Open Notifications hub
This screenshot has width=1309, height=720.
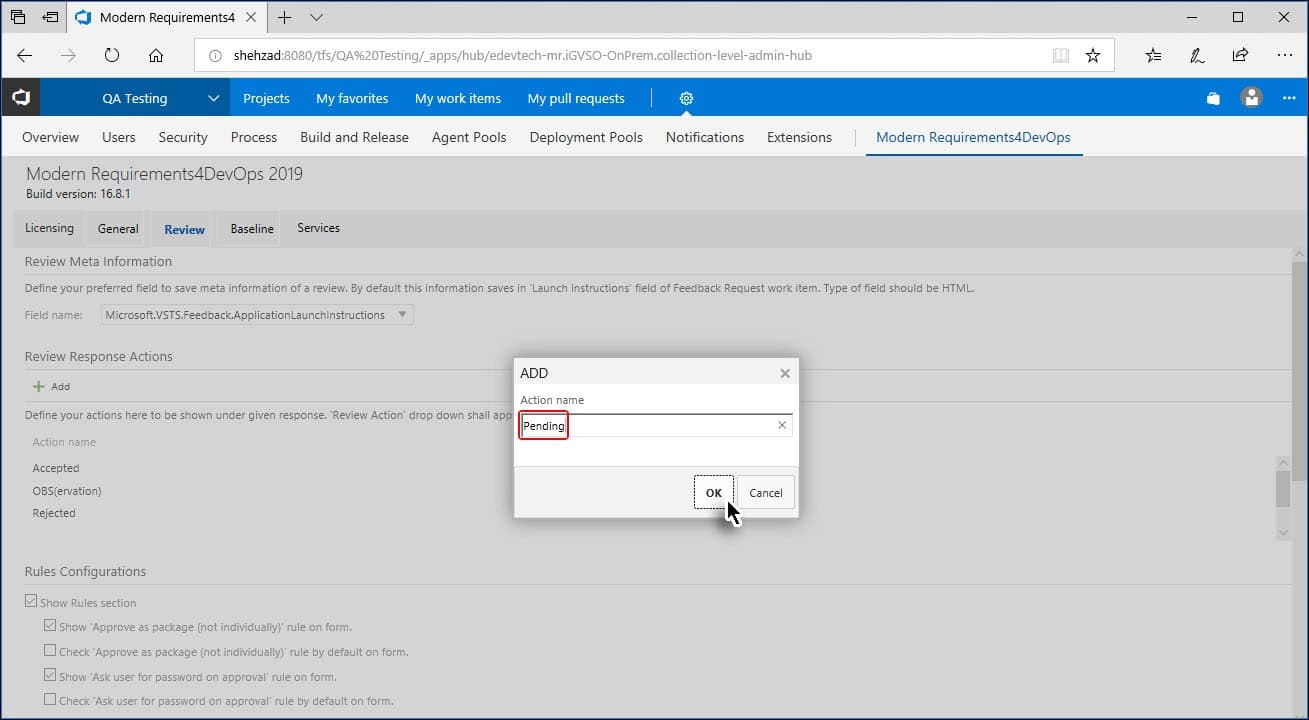coord(705,137)
